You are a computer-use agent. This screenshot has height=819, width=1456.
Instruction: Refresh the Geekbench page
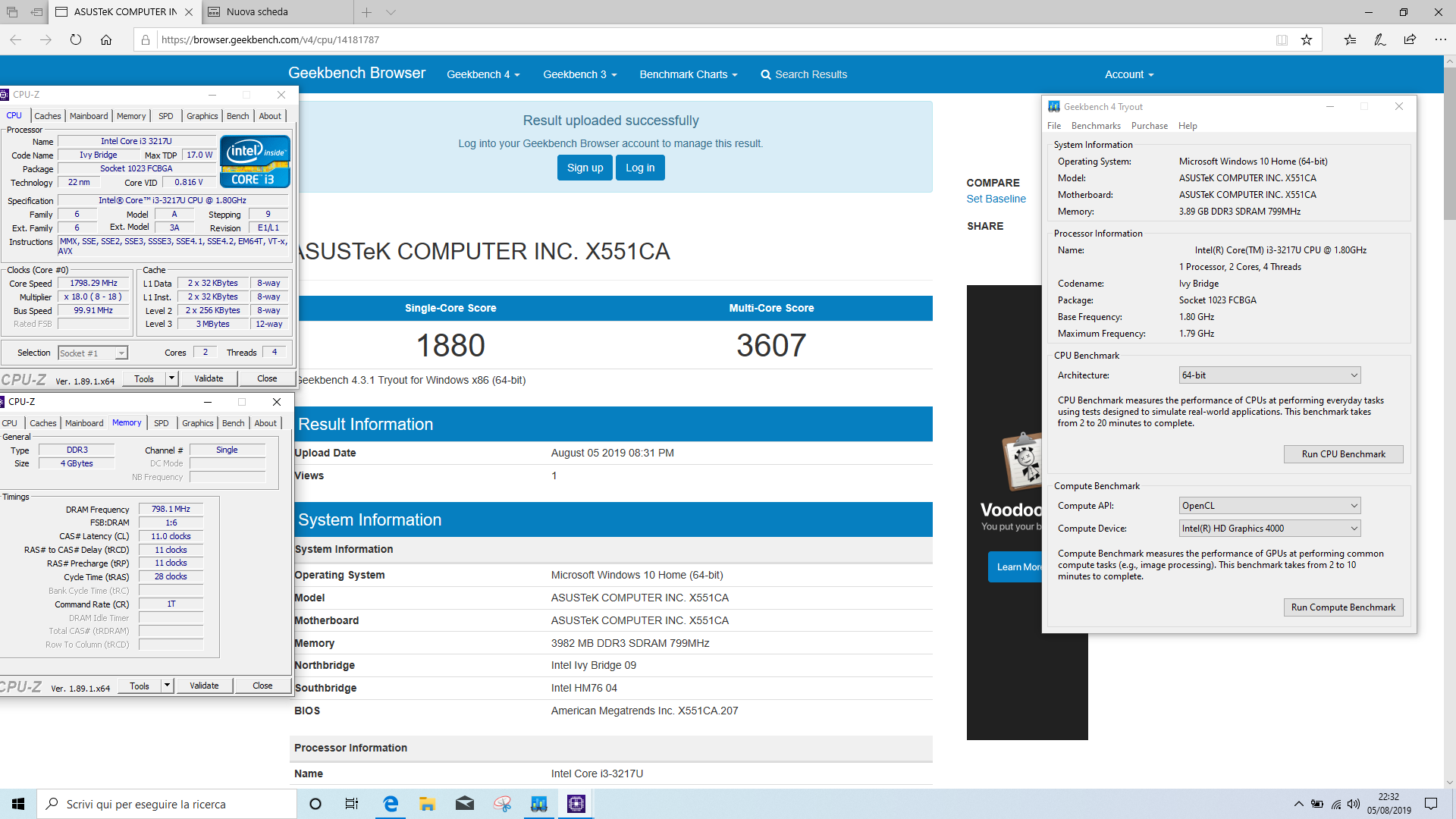pos(76,39)
